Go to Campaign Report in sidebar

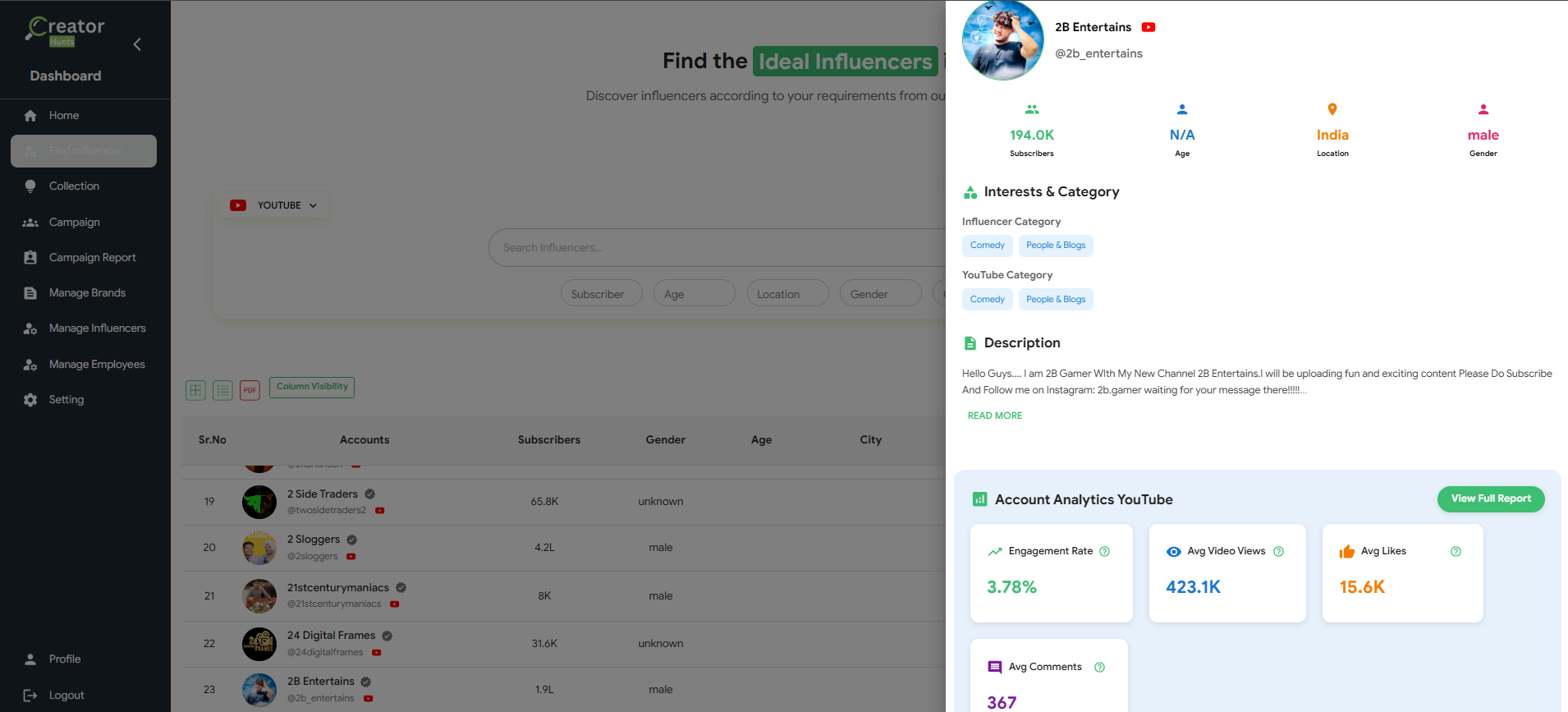[92, 258]
